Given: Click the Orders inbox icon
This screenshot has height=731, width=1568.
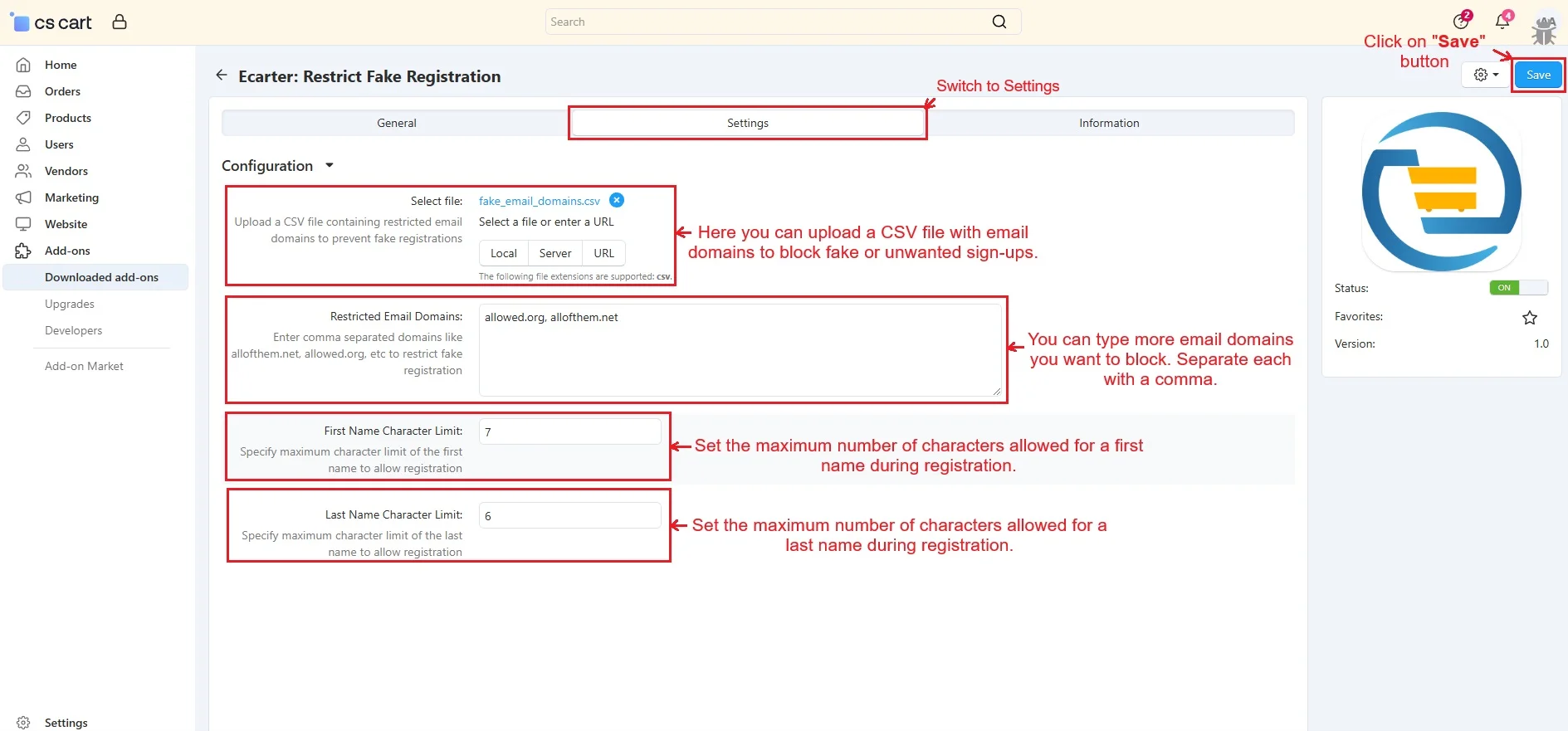Looking at the screenshot, I should pos(23,91).
